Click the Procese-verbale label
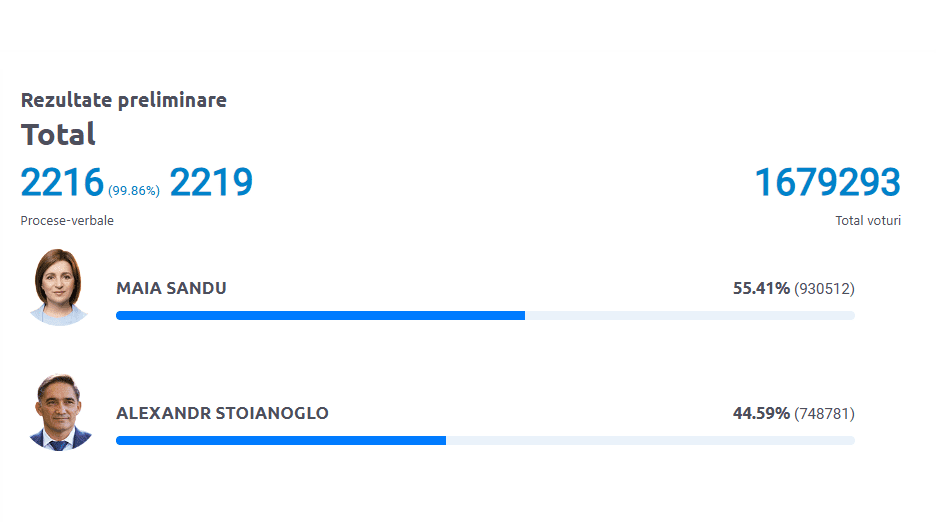936x522 pixels. (67, 220)
